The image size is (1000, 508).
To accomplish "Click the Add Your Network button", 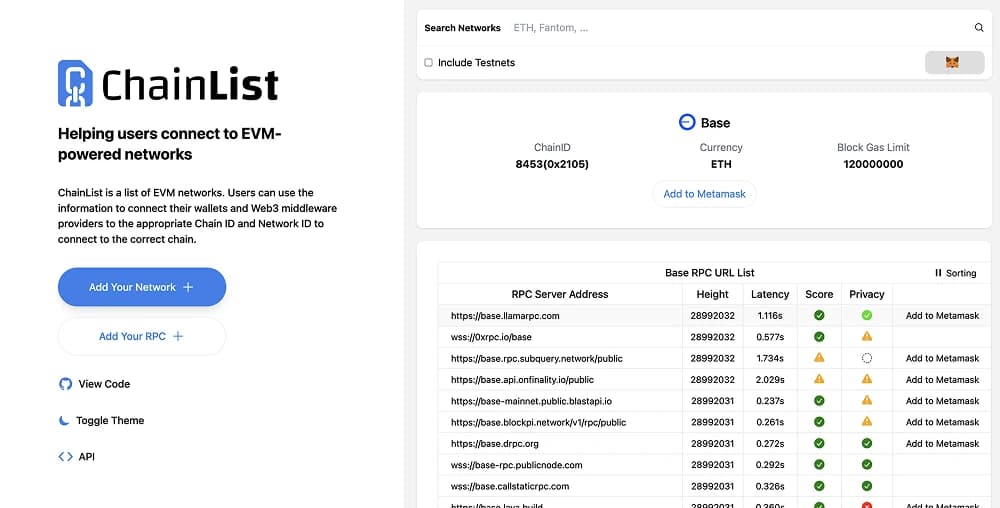I will point(142,287).
